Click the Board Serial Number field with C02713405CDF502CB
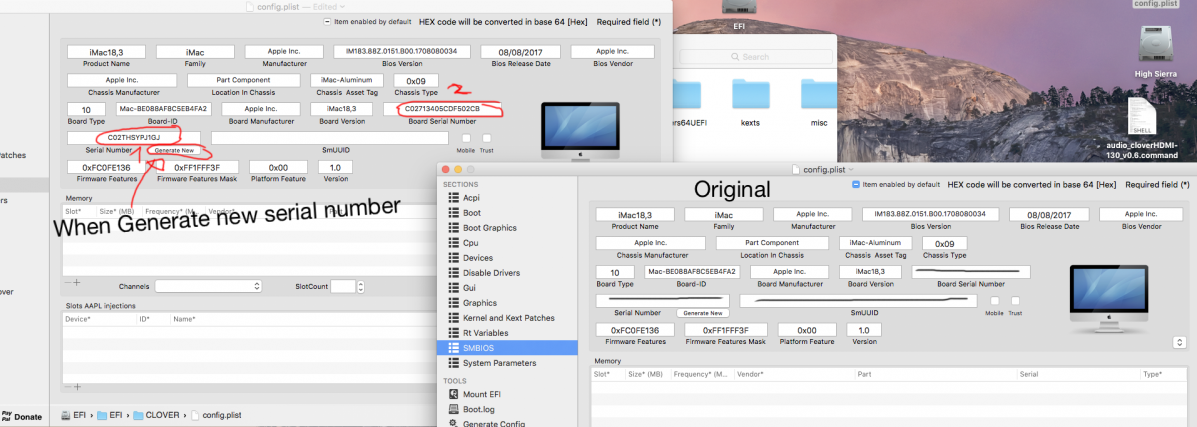Viewport: 1197px width, 427px height. (442, 108)
